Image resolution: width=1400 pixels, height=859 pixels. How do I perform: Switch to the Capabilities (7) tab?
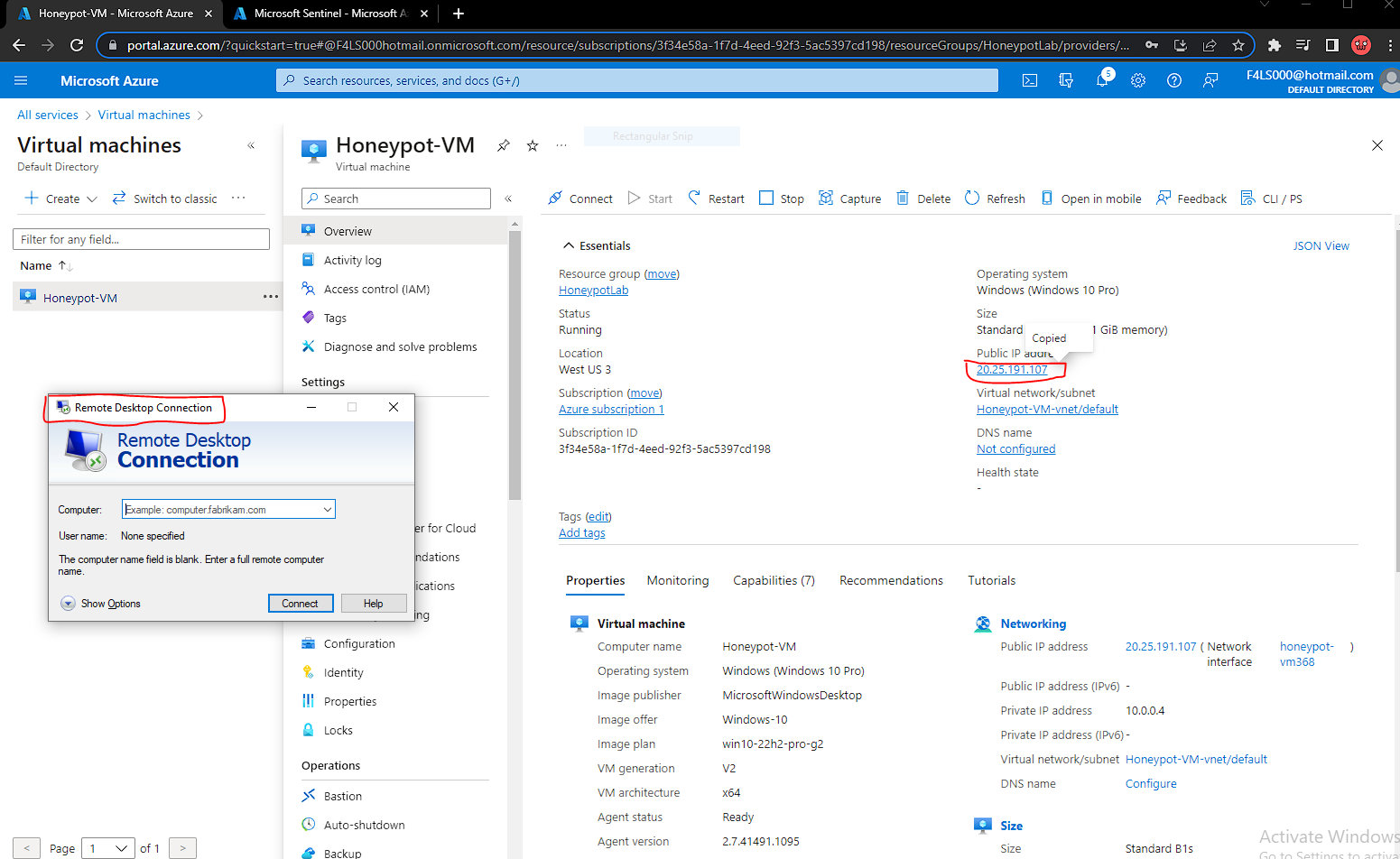click(x=774, y=580)
